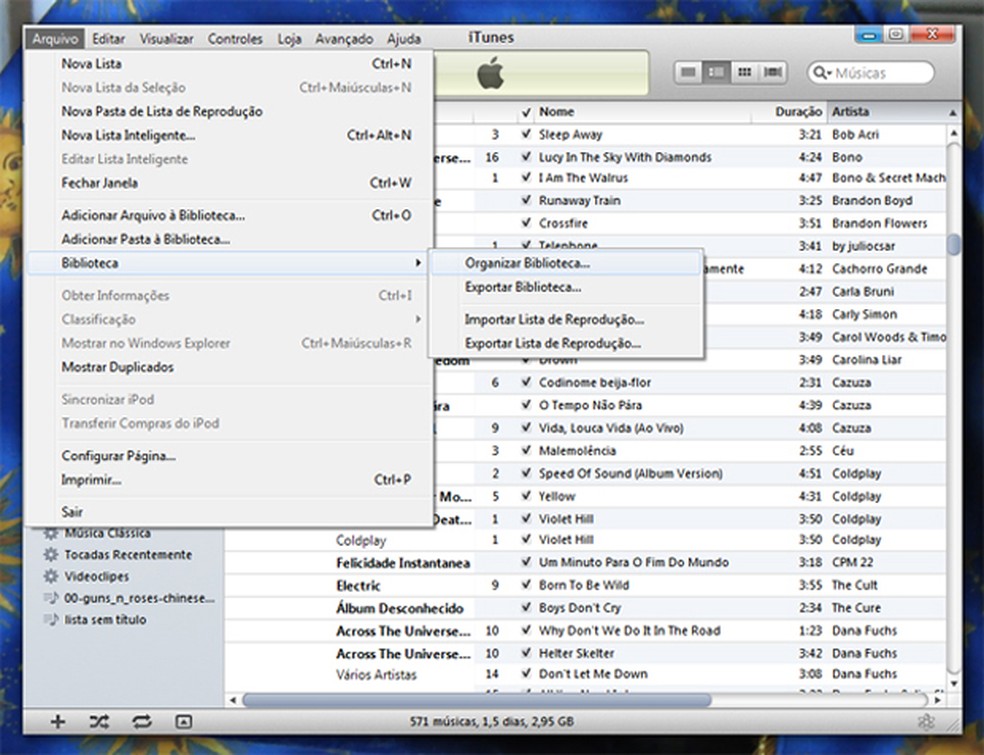
Task: Open the search magnifier dropdown
Action: [x=823, y=72]
